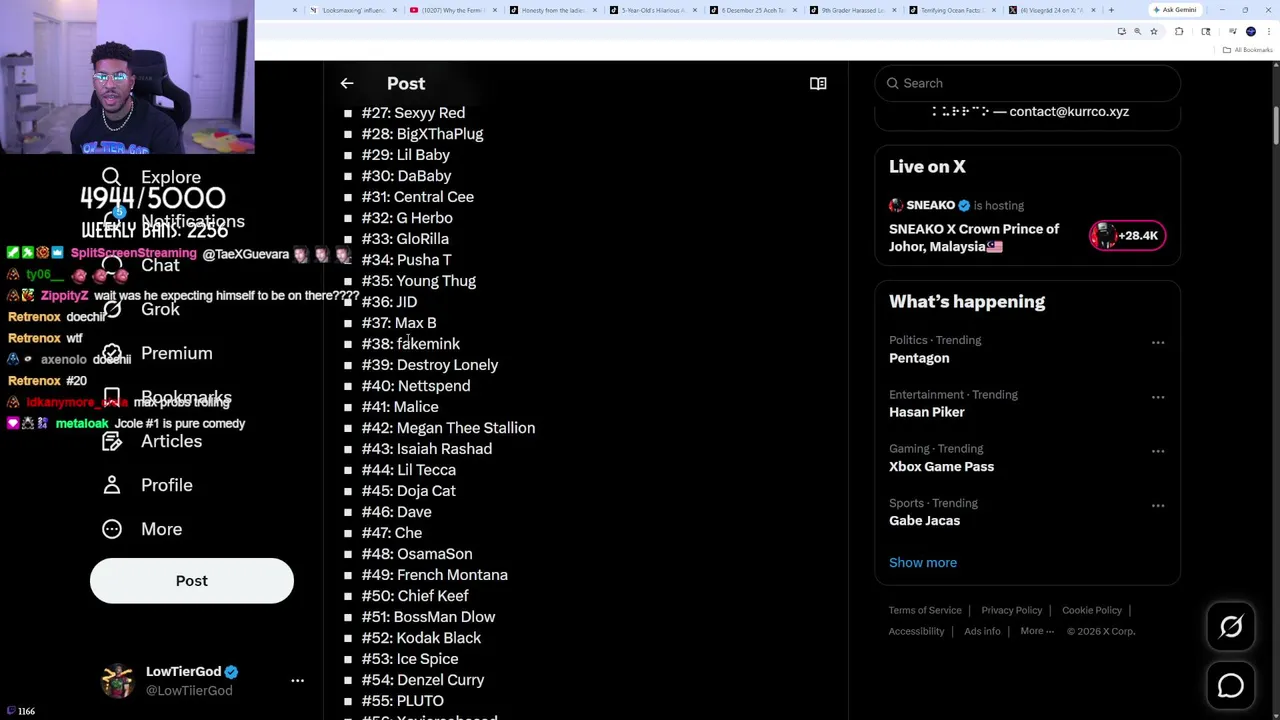Open the All Bookmarks folder
1280x720 pixels.
[x=1247, y=50]
